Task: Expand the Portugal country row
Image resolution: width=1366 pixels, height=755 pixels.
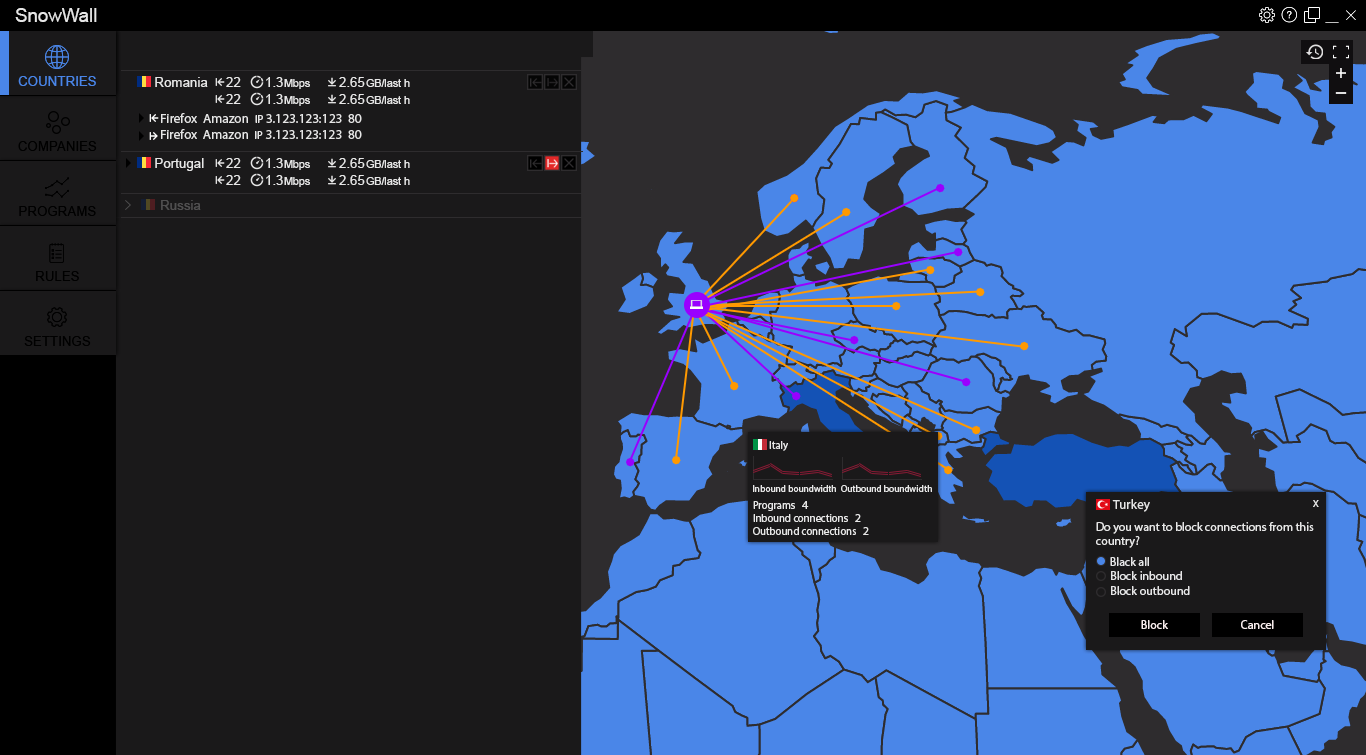Action: [x=128, y=163]
